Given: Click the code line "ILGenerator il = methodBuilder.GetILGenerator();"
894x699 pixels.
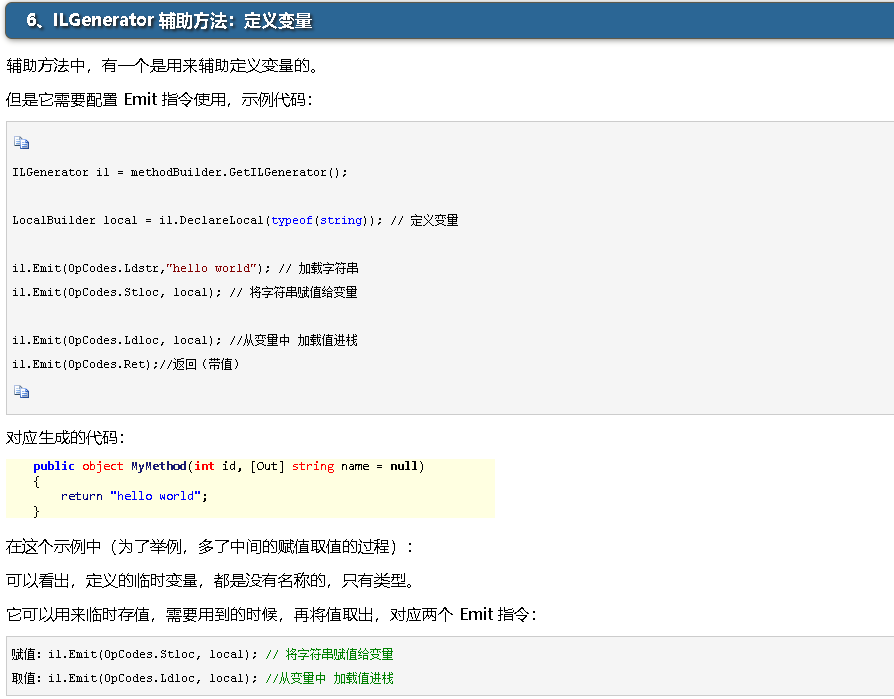Looking at the screenshot, I should (180, 172).
